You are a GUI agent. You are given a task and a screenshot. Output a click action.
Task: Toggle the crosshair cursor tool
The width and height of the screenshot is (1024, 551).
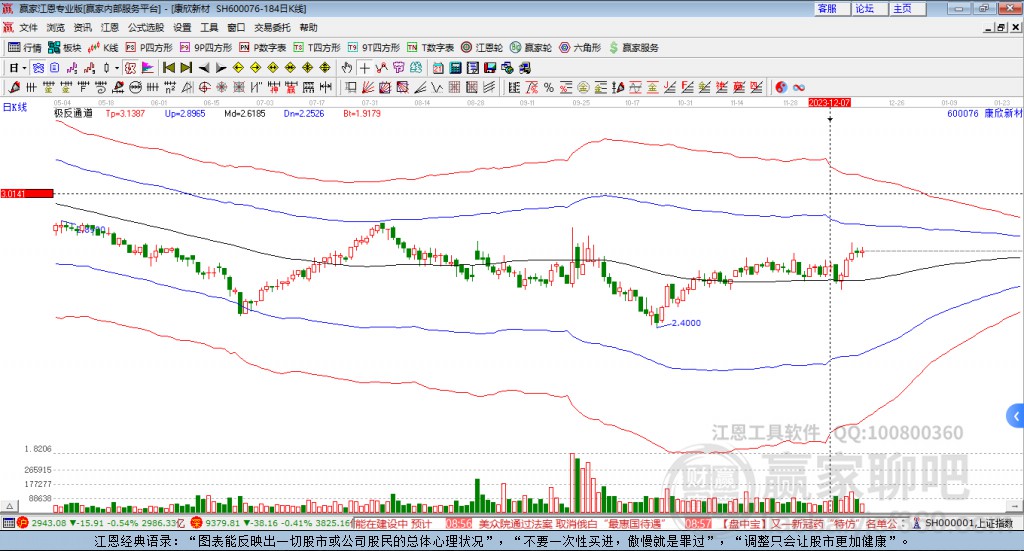click(364, 68)
